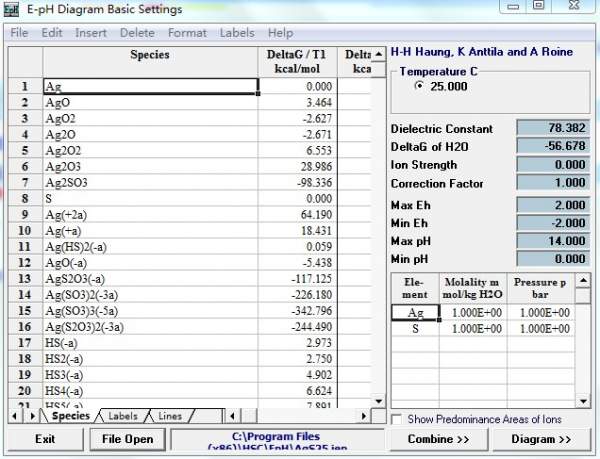Screen dimensions: 600x459
Task: Click species table scroll up arrow
Action: coord(378,54)
